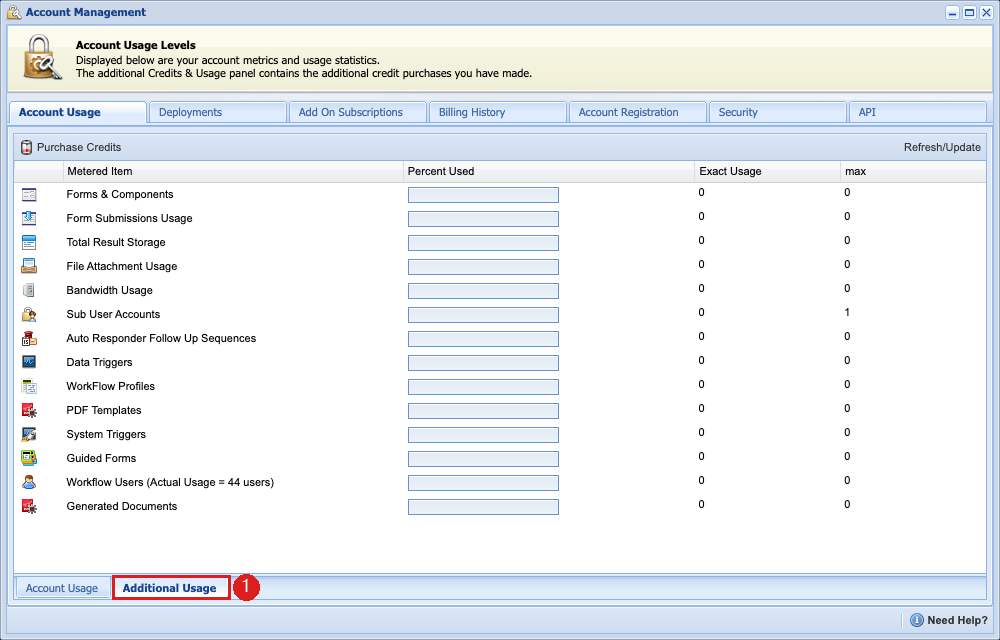
Task: Select the Form Submissions Usage text
Action: pos(129,218)
